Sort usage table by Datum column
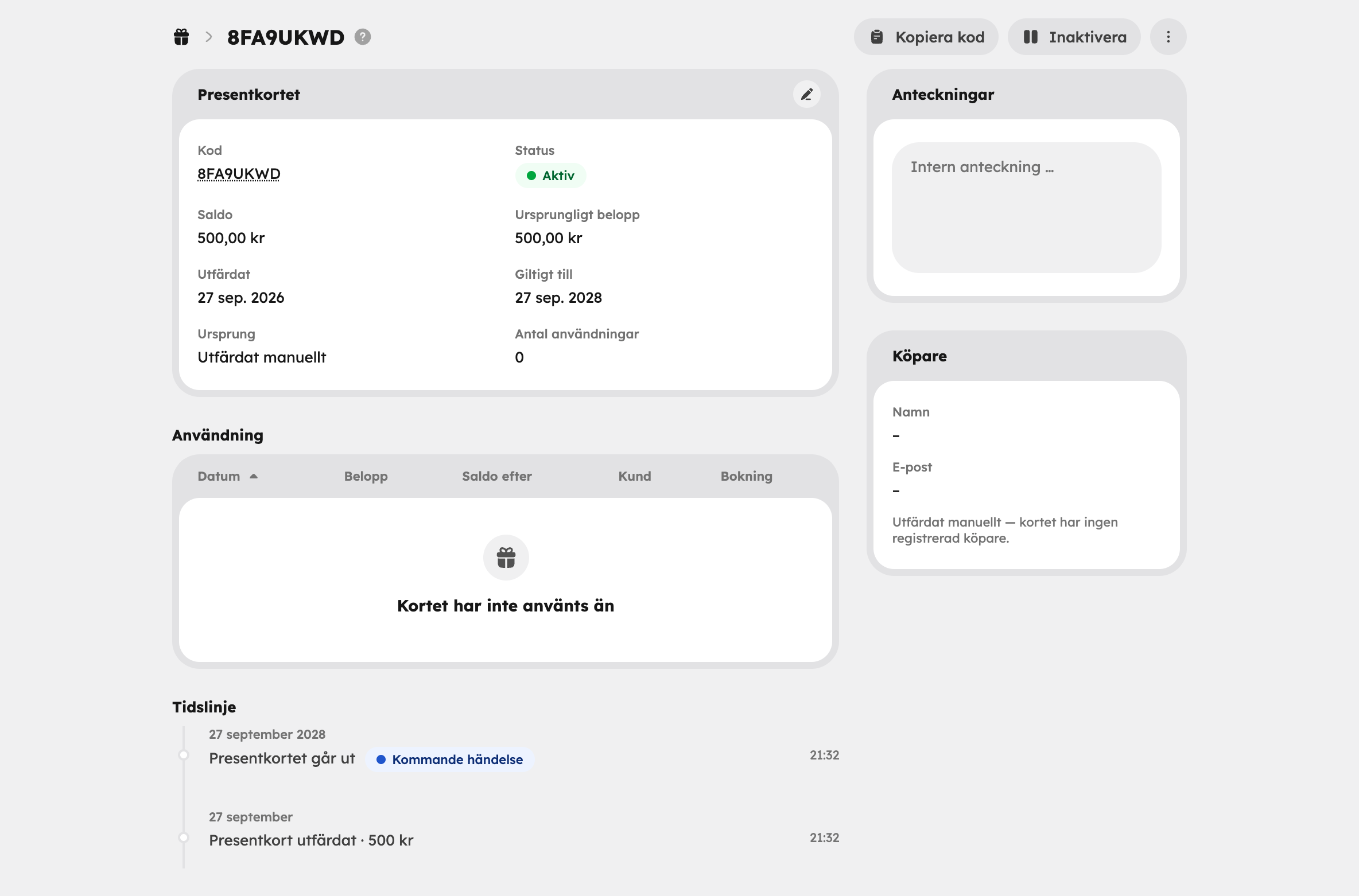 click(x=227, y=476)
